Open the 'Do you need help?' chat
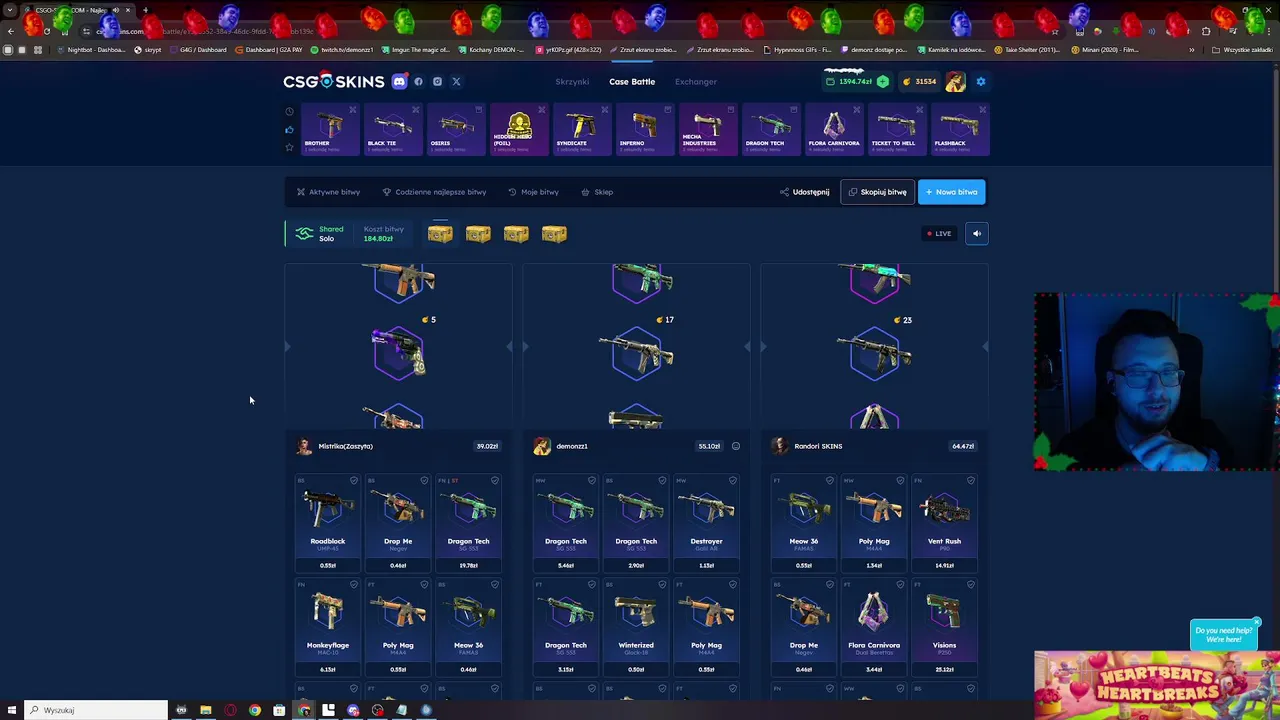This screenshot has width=1280, height=720. [1223, 635]
